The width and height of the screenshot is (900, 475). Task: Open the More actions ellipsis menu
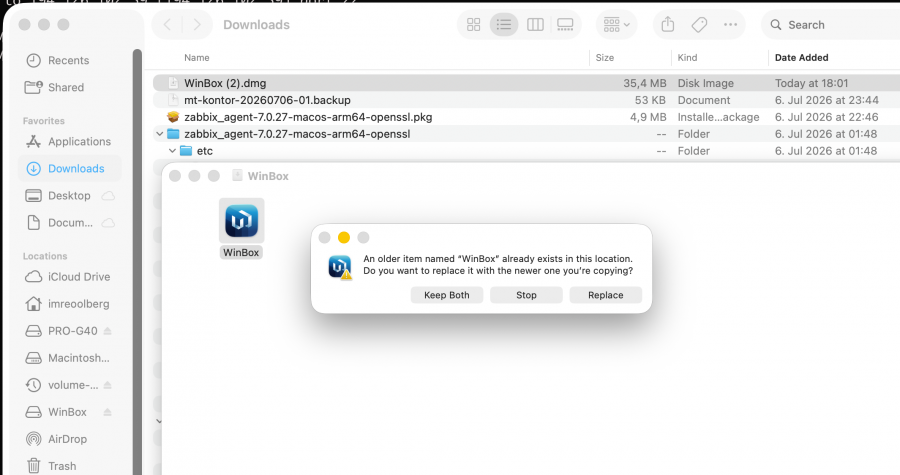(730, 25)
